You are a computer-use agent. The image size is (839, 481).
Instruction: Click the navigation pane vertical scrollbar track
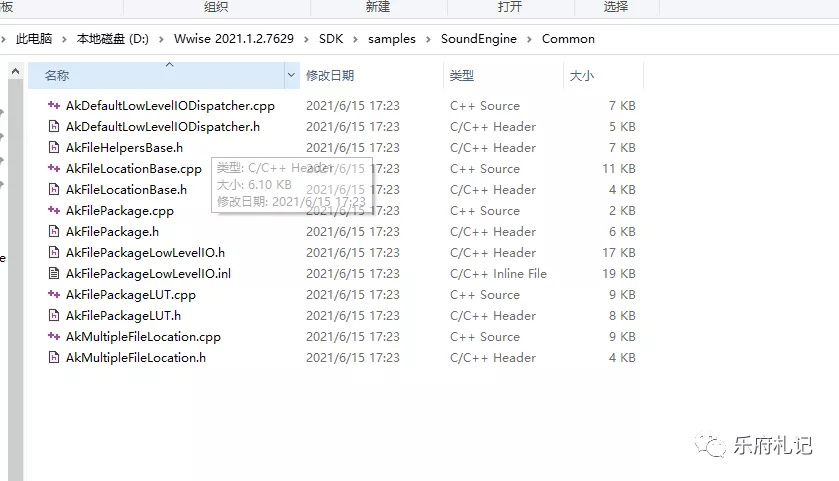click(x=16, y=278)
